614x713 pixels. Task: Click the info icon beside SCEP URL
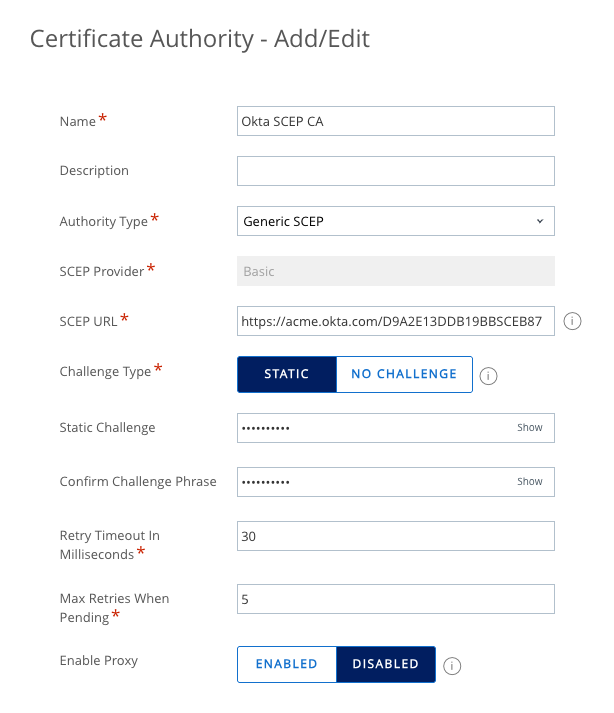click(x=573, y=322)
